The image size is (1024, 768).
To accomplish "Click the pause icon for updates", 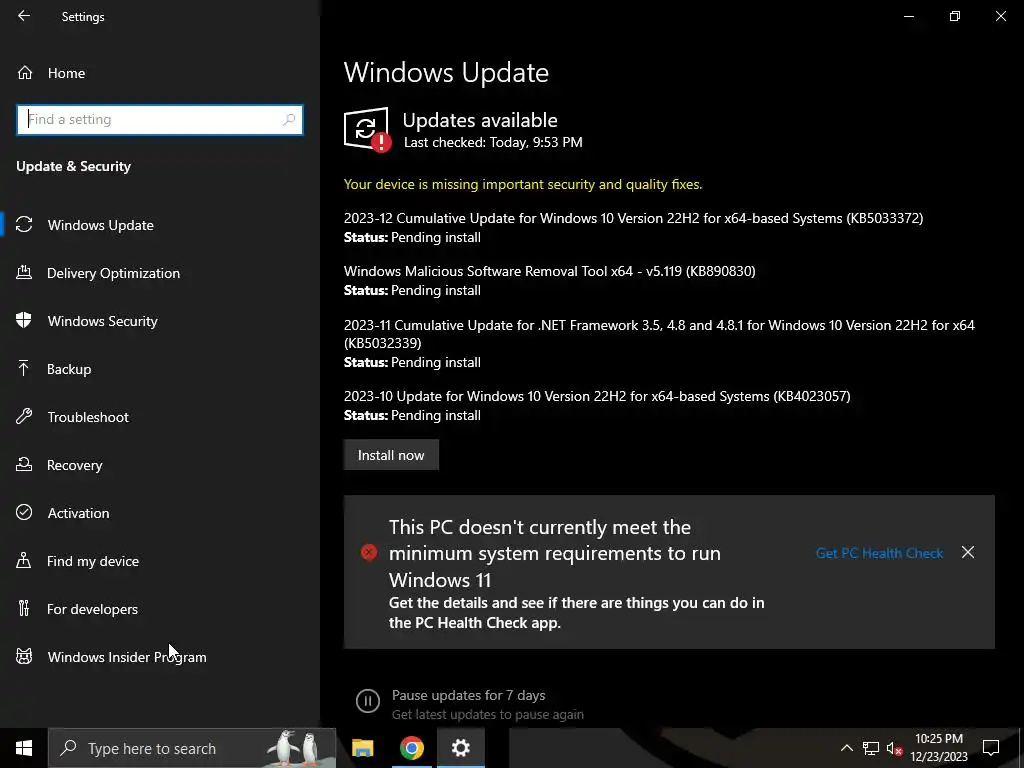I will coord(368,701).
